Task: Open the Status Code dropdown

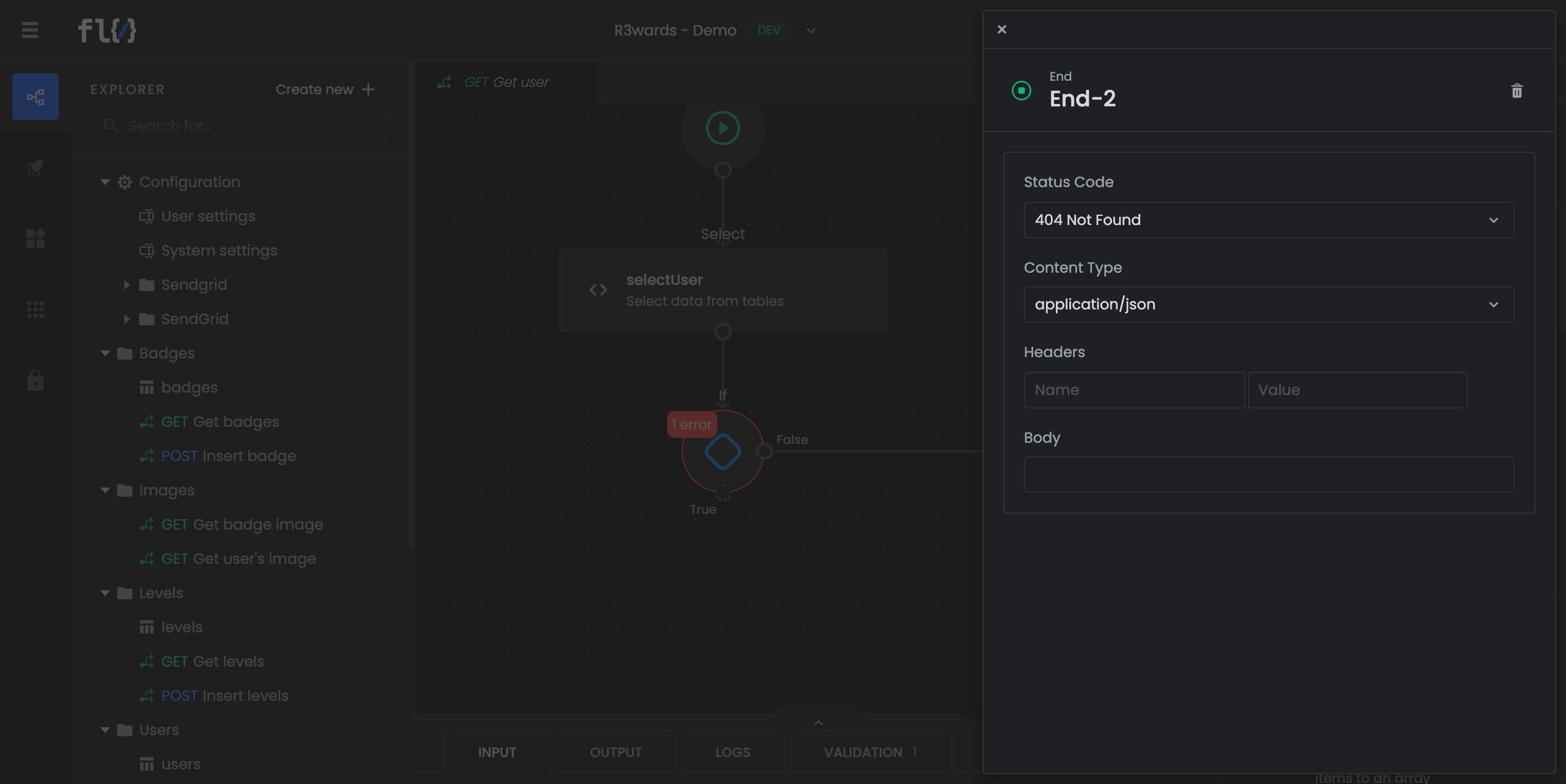Action: (x=1269, y=220)
